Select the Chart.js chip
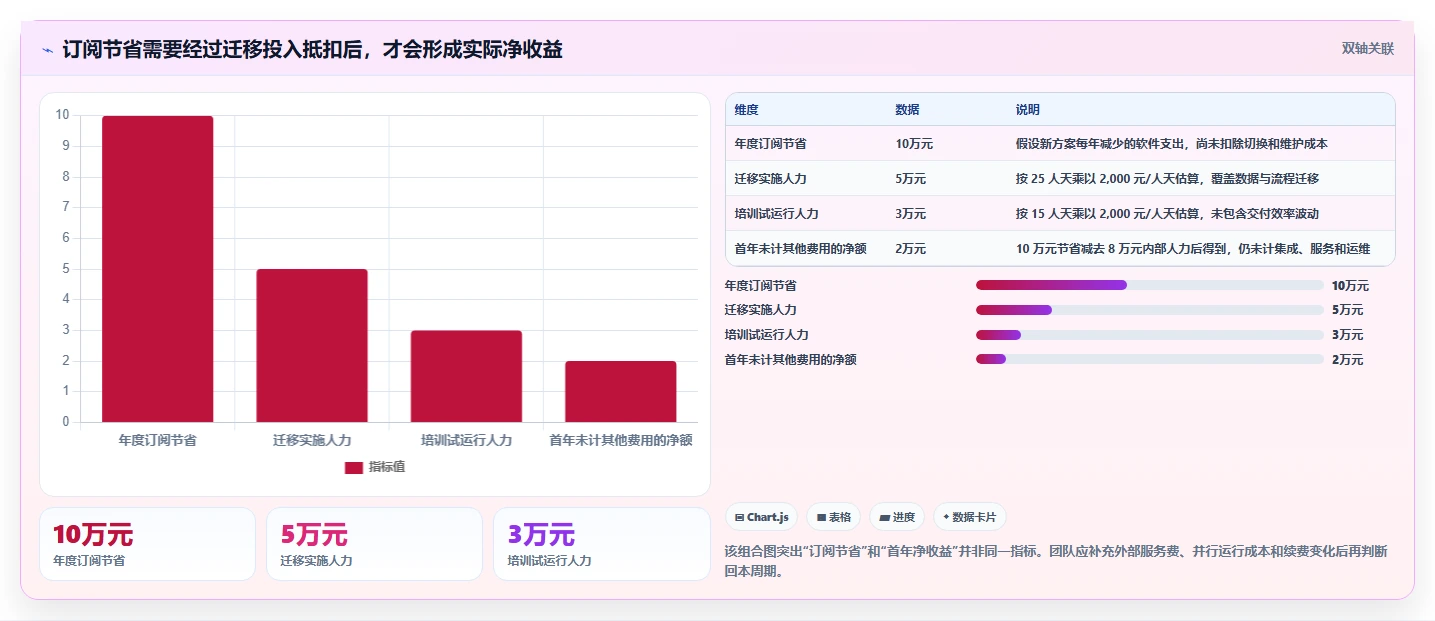The height and width of the screenshot is (621, 1435). (x=762, y=517)
